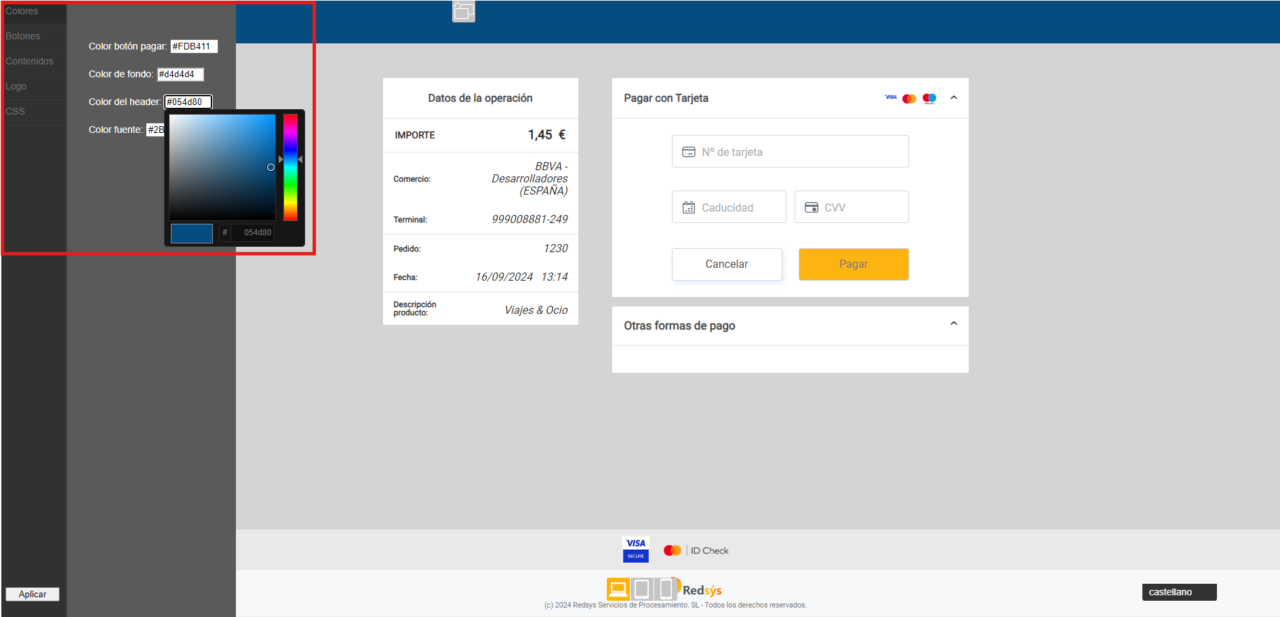The height and width of the screenshot is (617, 1280).
Task: Click the desktop preview device icon
Action: [x=618, y=589]
